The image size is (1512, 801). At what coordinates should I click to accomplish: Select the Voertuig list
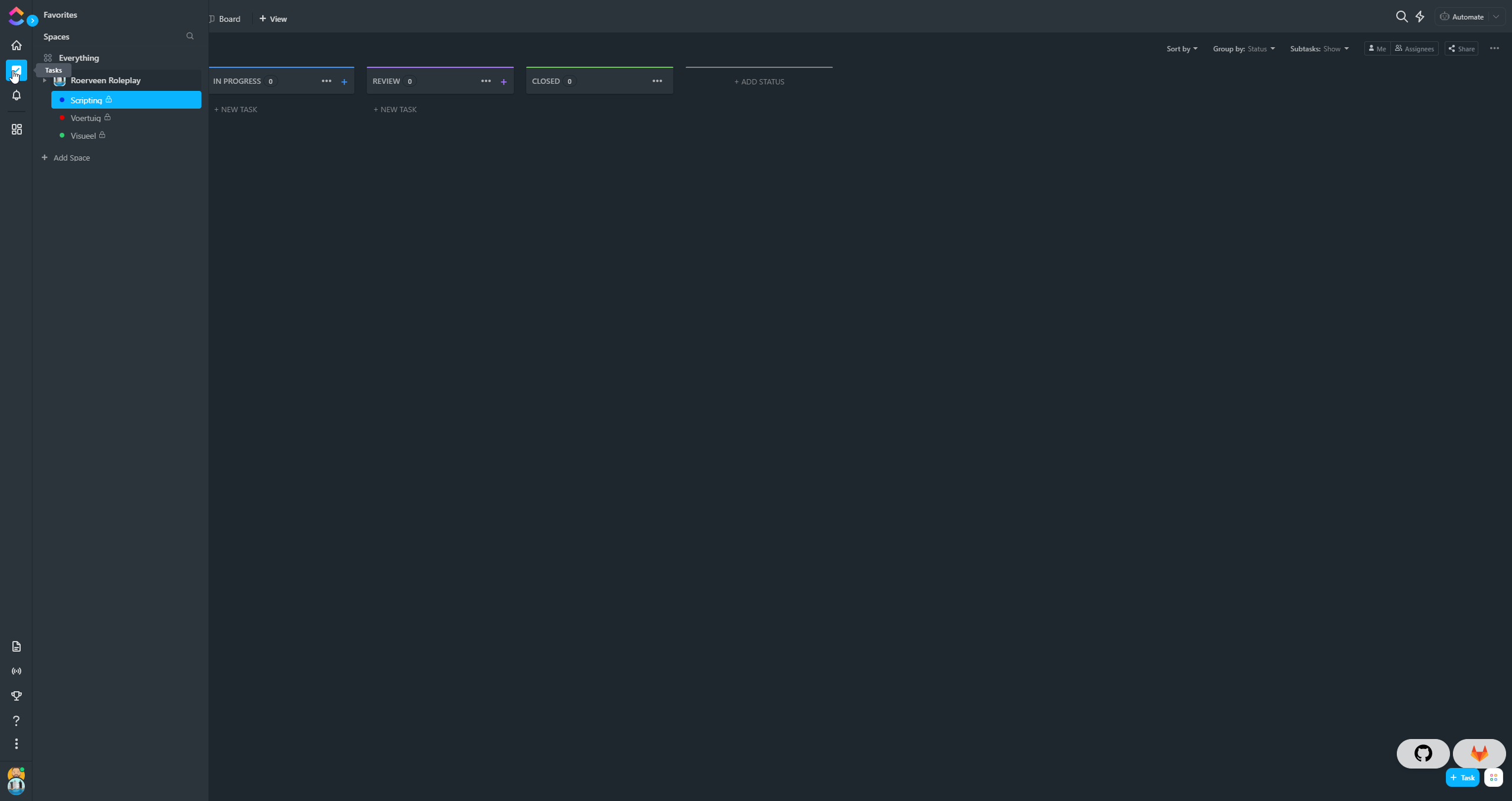click(86, 118)
